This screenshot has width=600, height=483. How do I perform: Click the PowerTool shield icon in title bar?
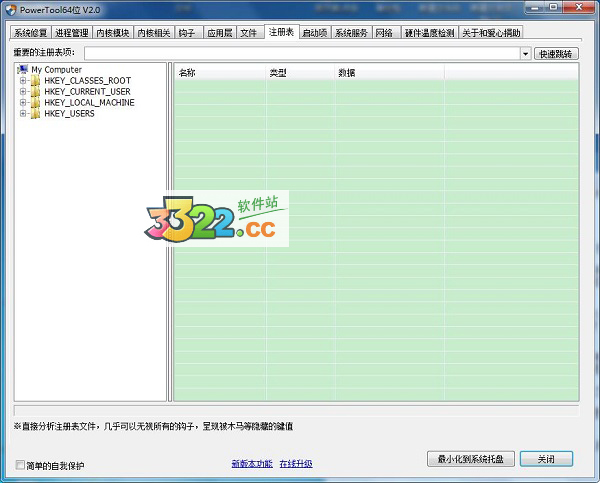(11, 10)
